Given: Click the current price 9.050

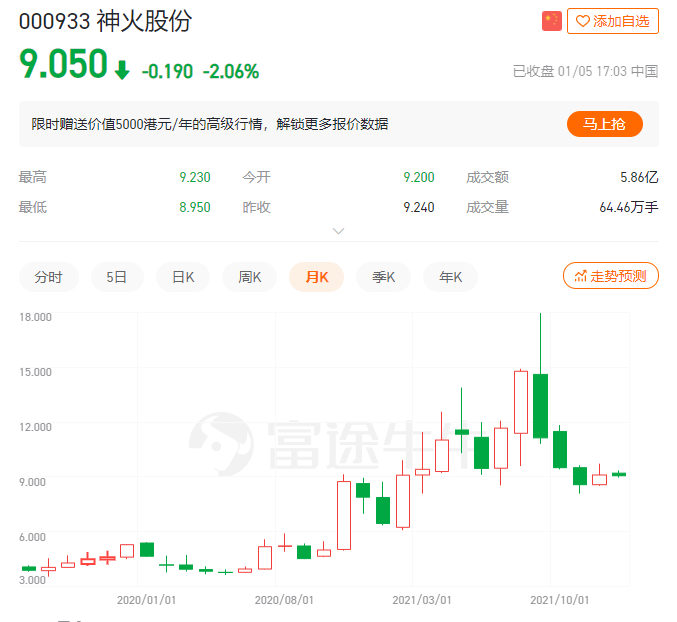Looking at the screenshot, I should pos(63,63).
